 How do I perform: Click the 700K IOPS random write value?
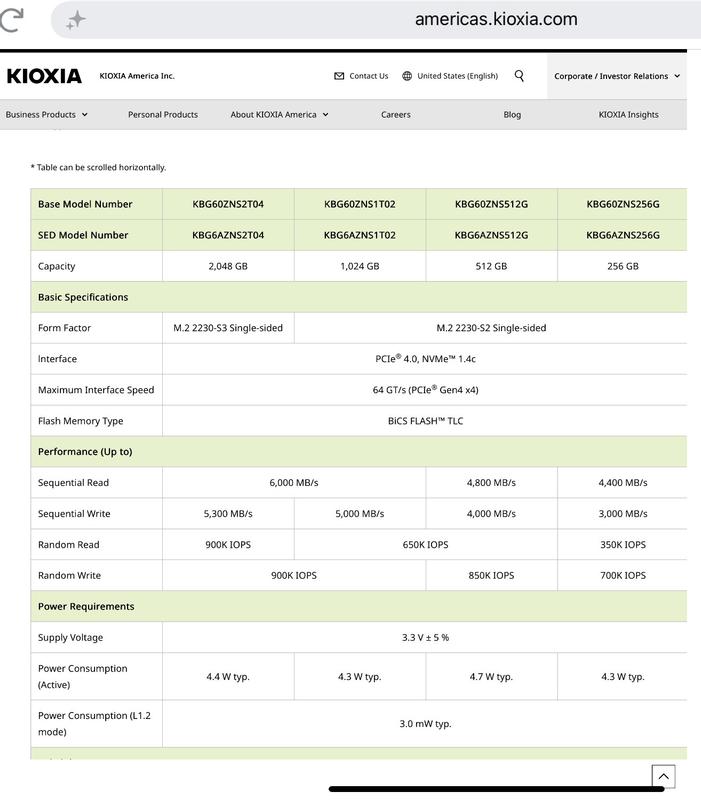[x=622, y=576]
